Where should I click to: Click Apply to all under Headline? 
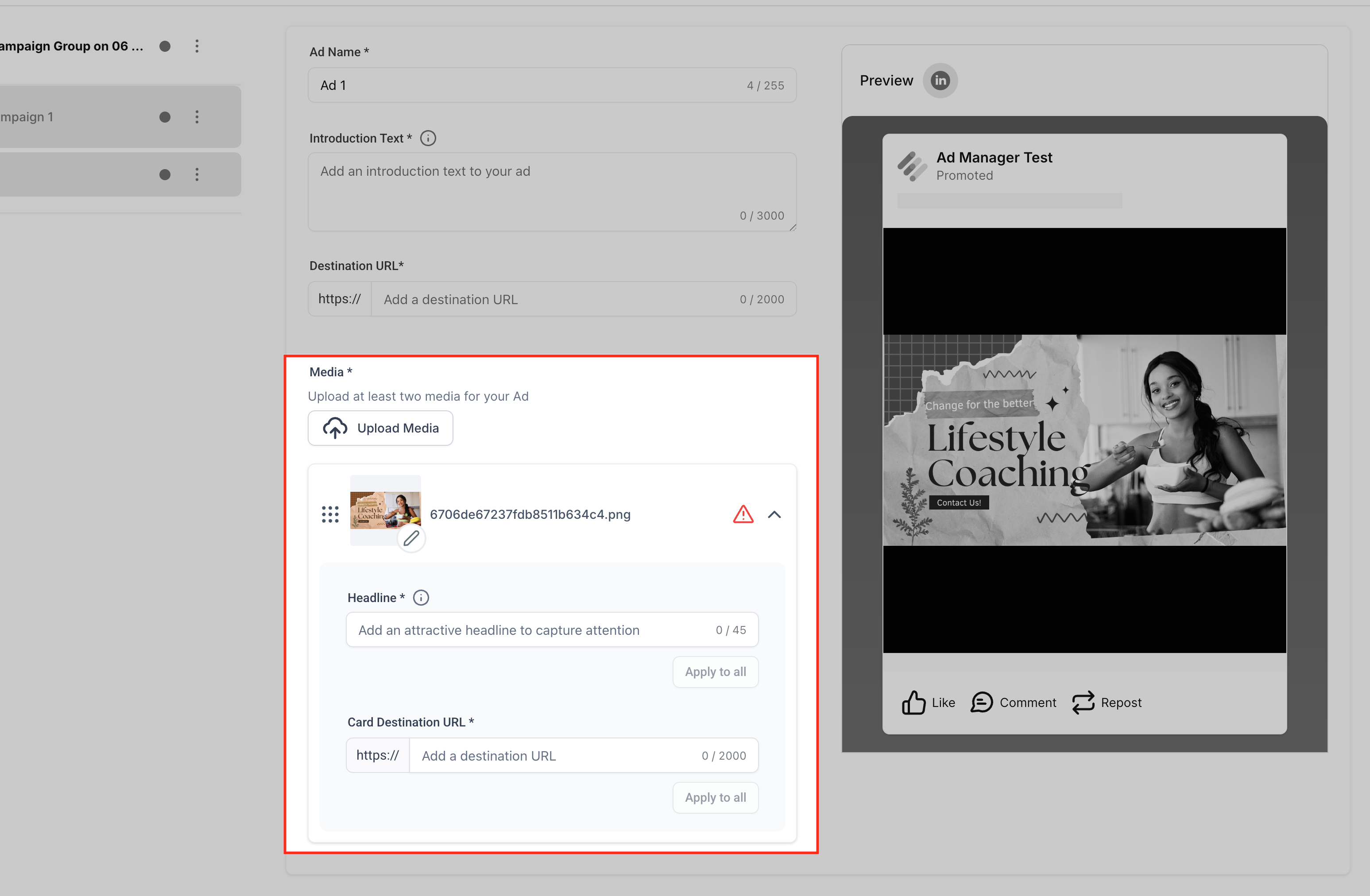715,672
